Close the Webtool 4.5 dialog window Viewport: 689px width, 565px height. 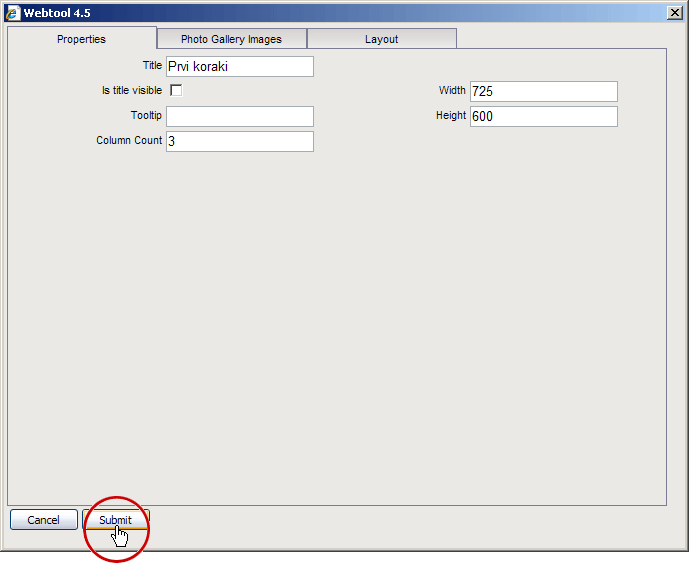[x=674, y=13]
